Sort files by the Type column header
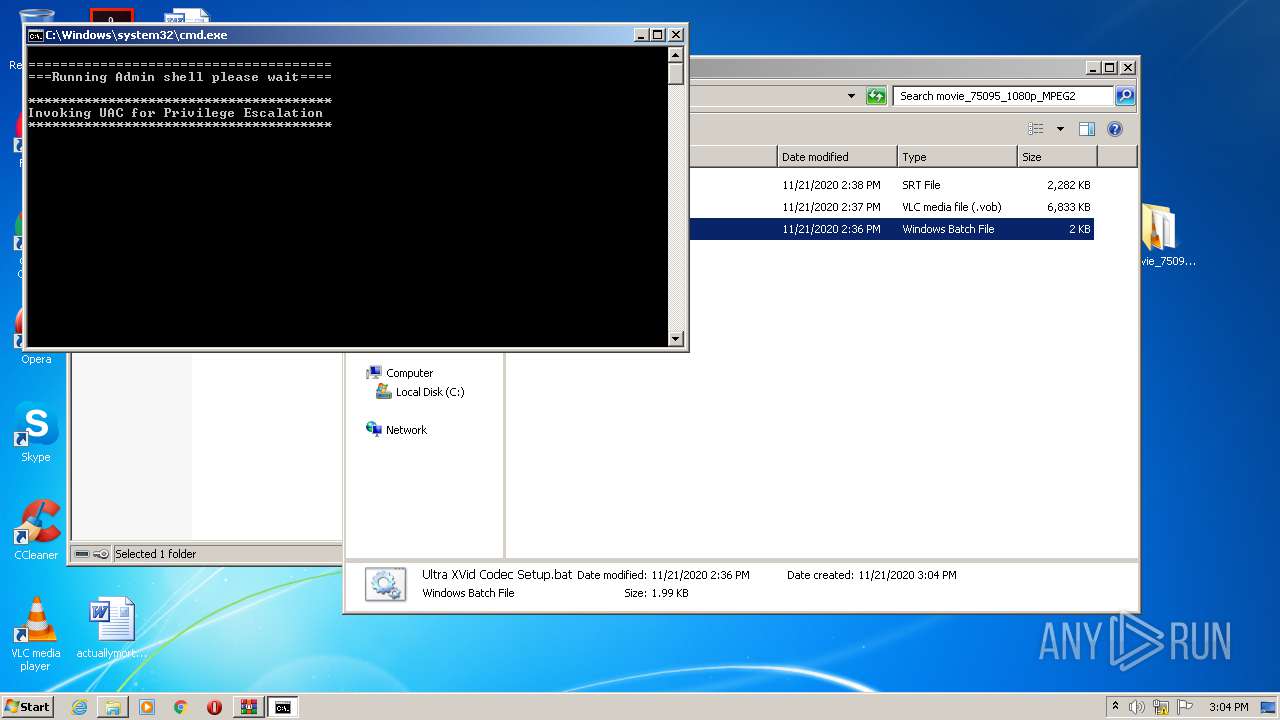 click(957, 157)
